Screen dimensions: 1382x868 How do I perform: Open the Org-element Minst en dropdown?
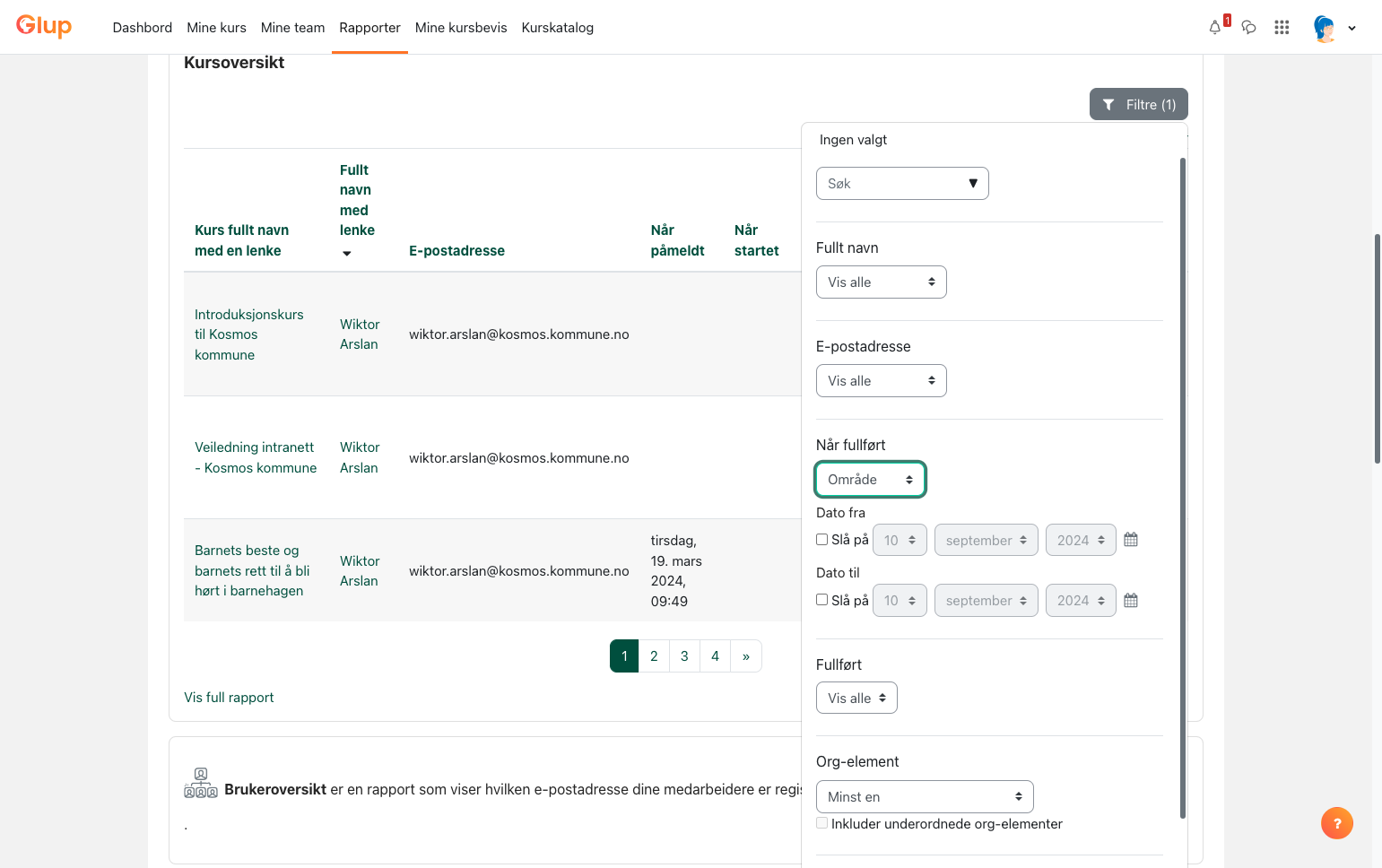click(x=925, y=797)
